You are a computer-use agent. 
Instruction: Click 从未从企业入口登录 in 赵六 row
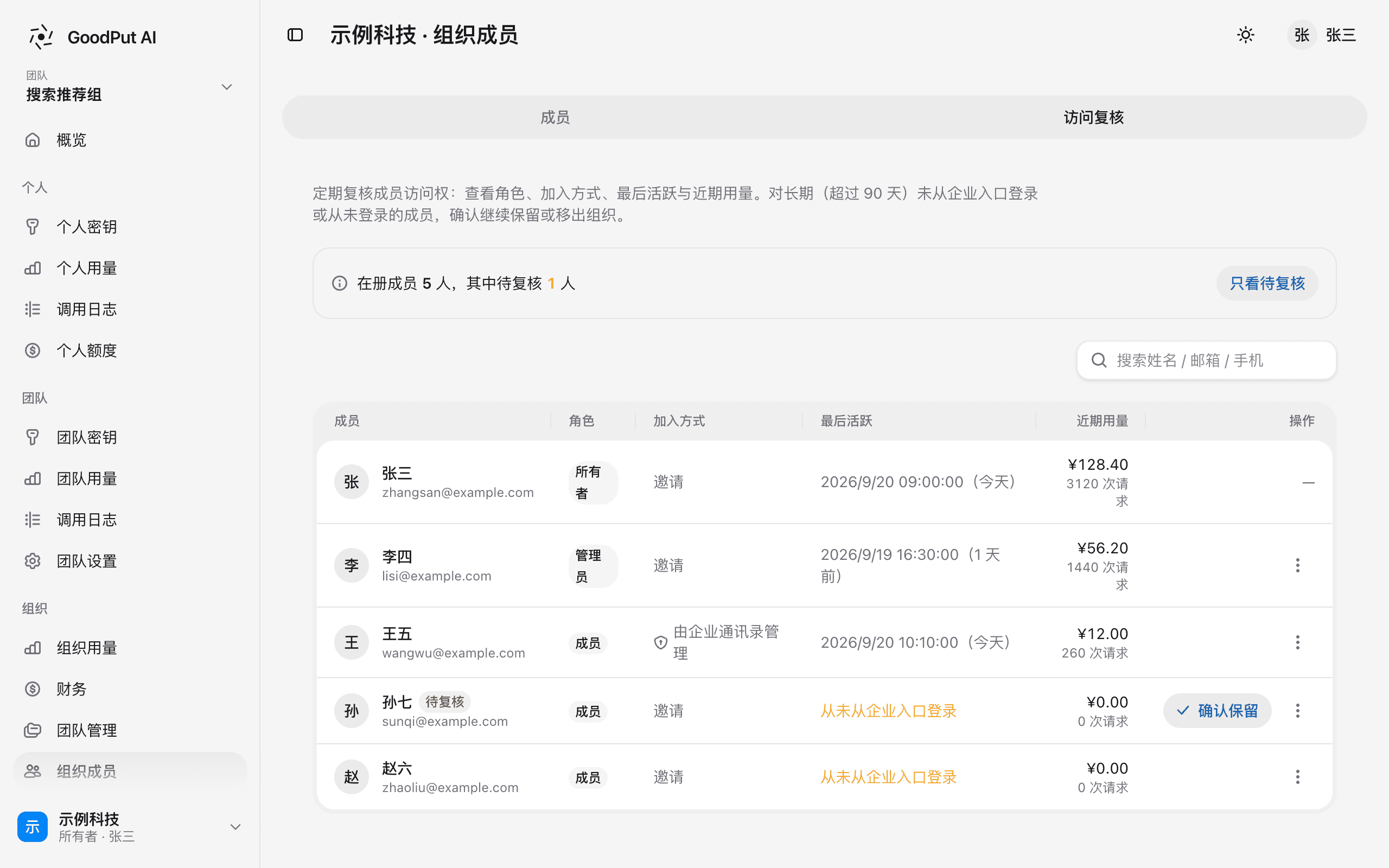pos(889,777)
